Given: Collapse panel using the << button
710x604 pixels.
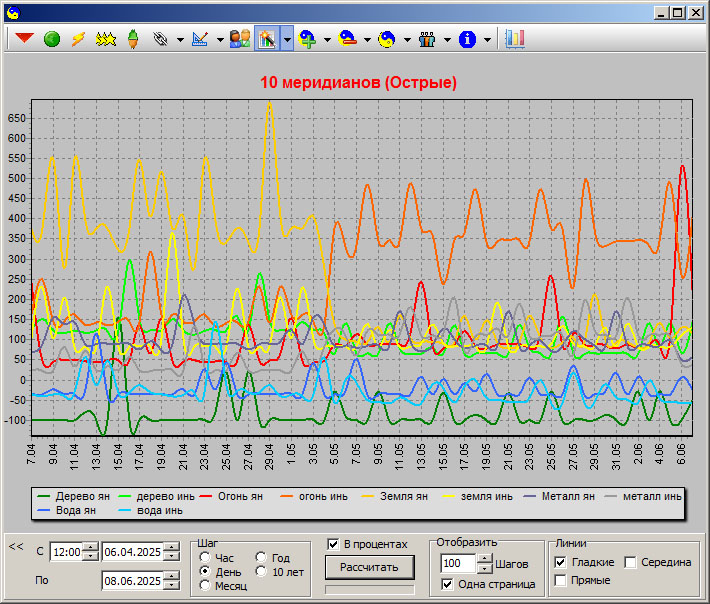Looking at the screenshot, I should 16,546.
